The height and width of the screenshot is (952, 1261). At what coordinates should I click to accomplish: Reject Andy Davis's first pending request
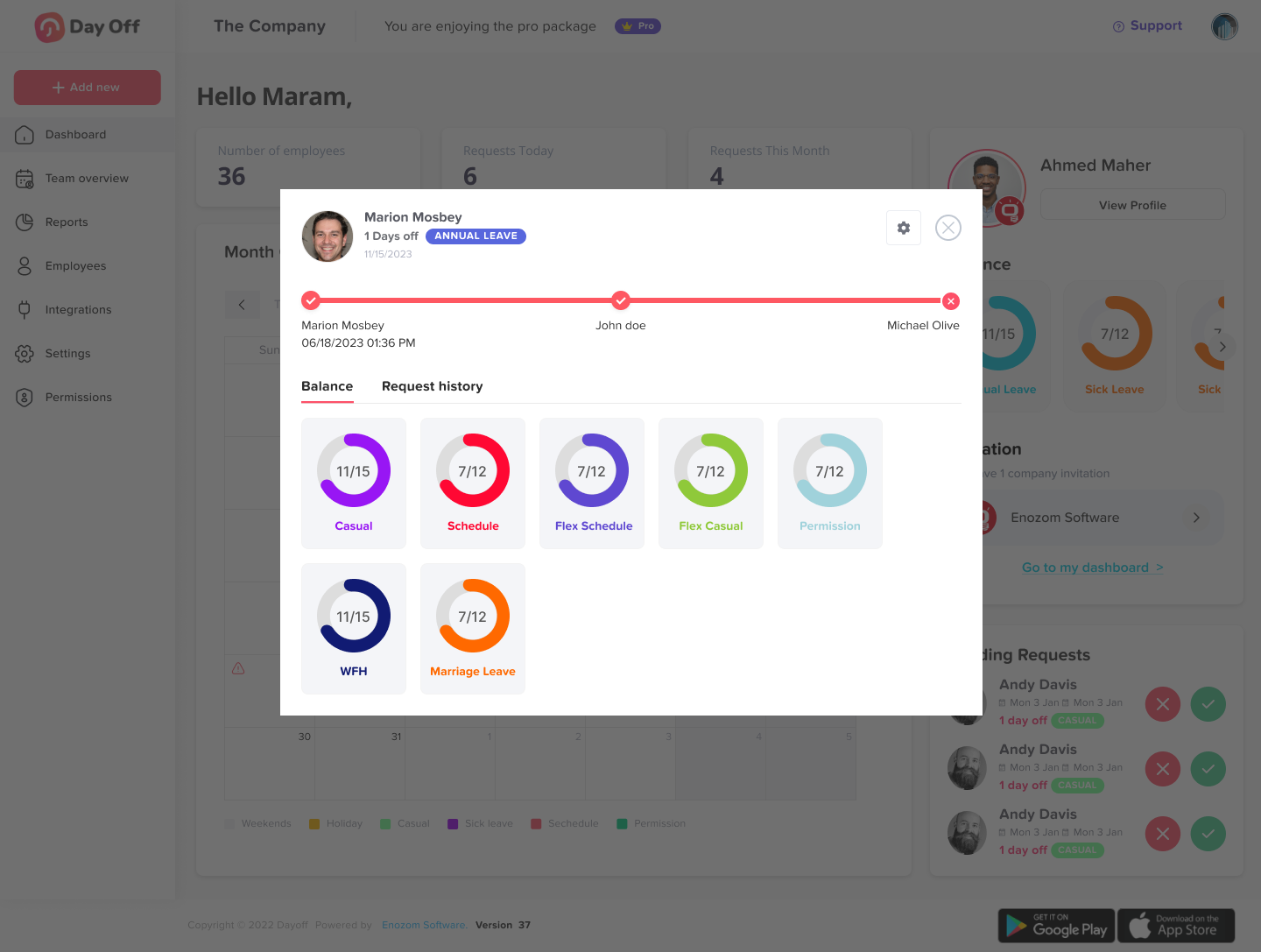click(1162, 704)
